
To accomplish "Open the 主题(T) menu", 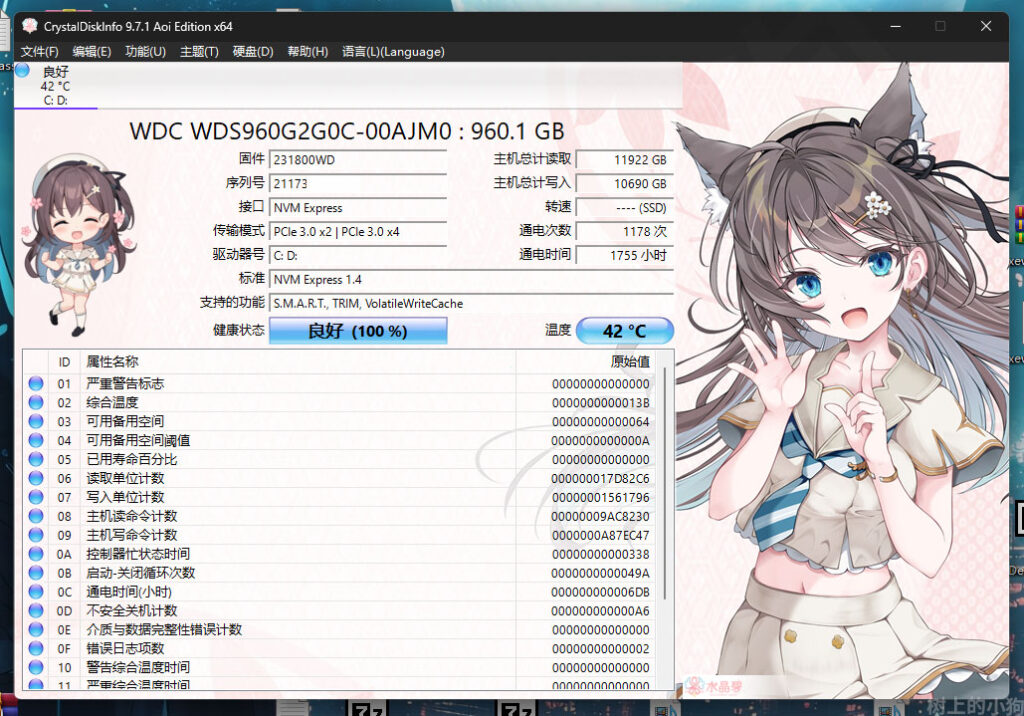I will click(x=199, y=52).
